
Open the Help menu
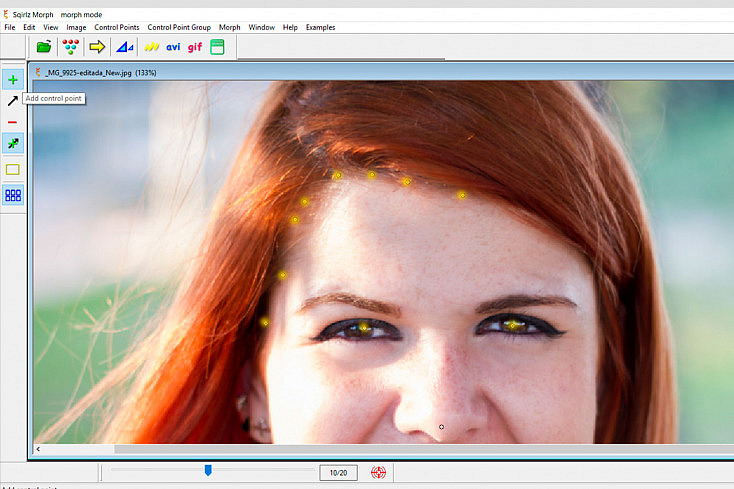(290, 27)
